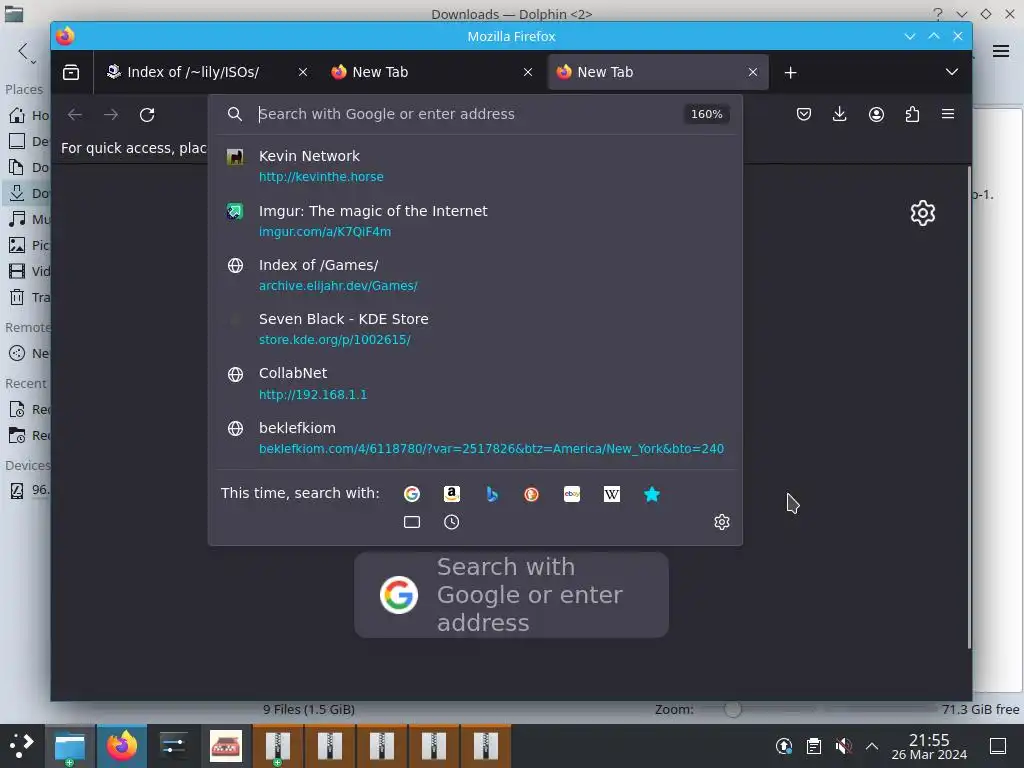Open clock showing 21:55
Viewport: 1024px width, 768px height.
point(929,746)
